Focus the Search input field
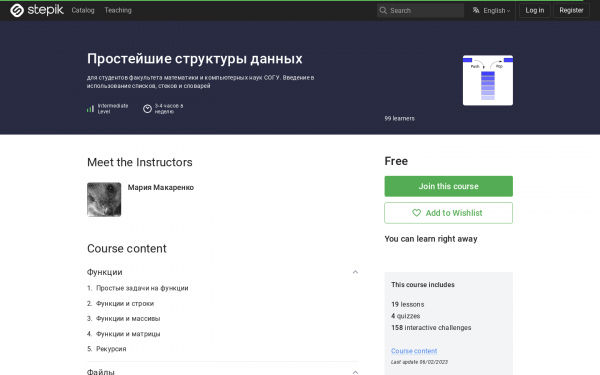Viewport: 600px width, 375px height. coord(420,11)
